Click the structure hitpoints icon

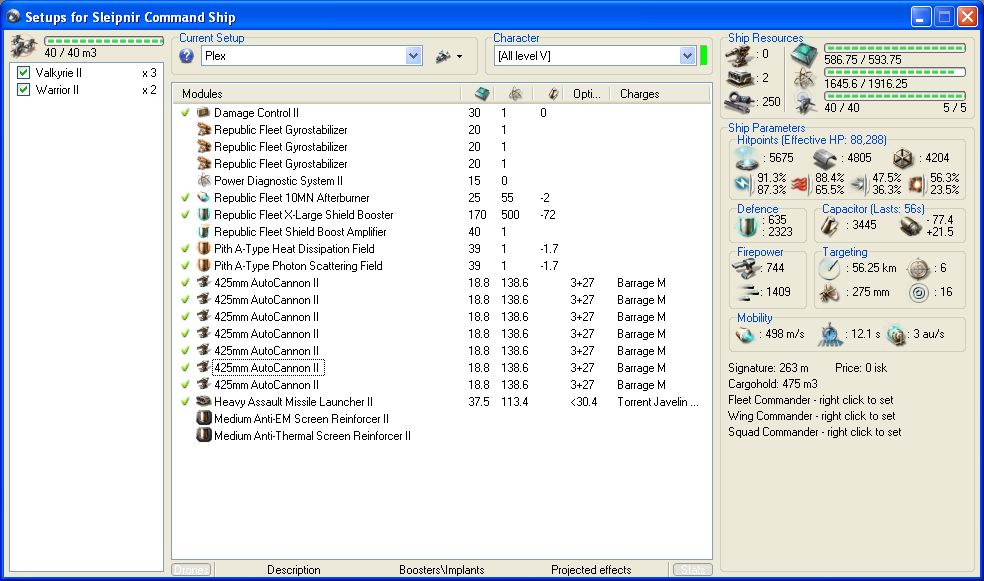(903, 158)
